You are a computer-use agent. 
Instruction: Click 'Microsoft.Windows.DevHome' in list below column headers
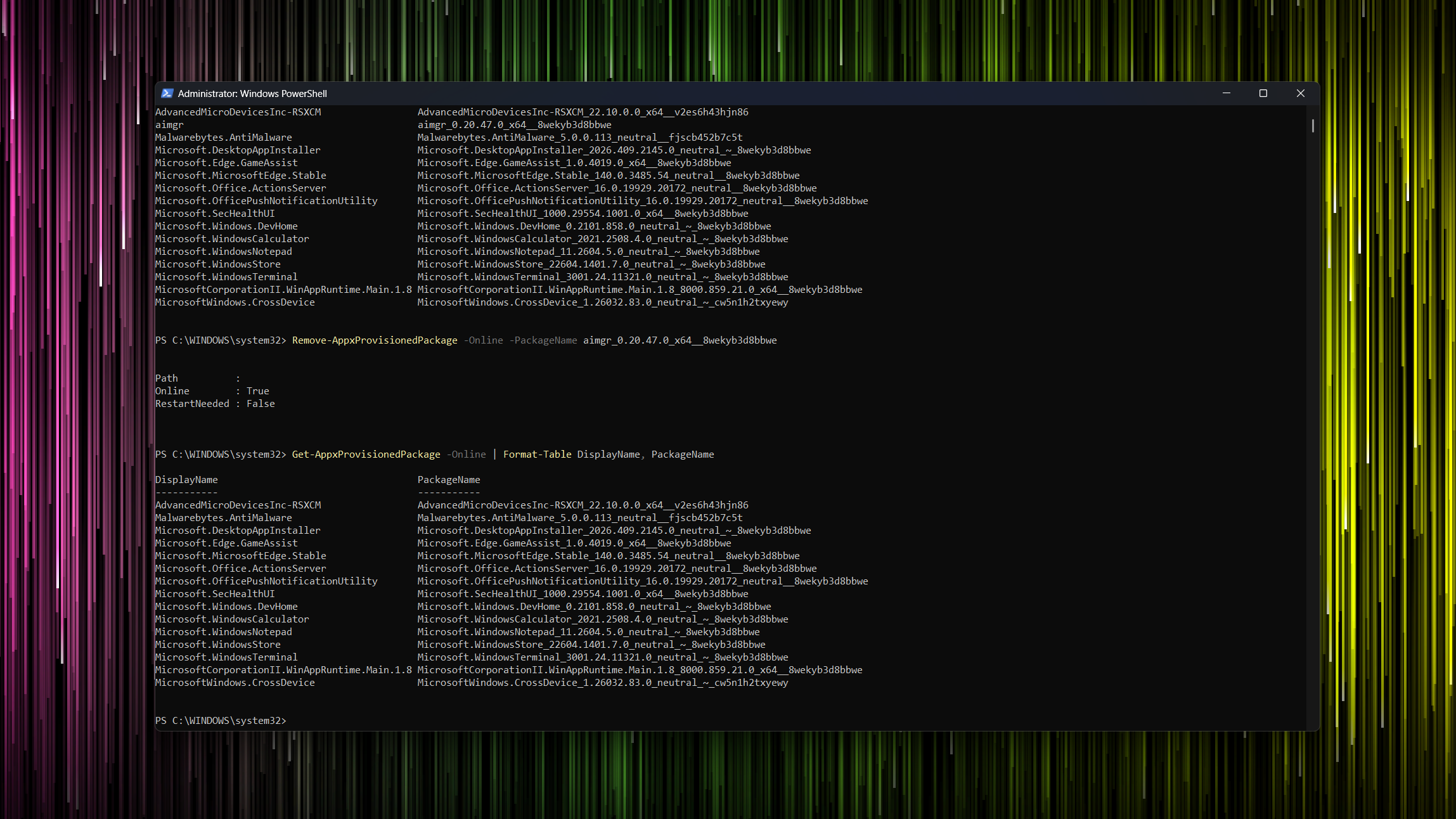click(226, 607)
